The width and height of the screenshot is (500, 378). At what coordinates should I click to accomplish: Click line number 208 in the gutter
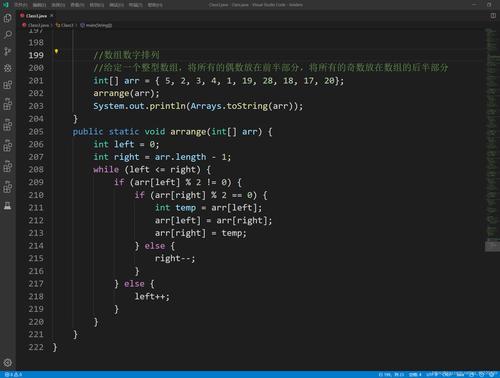(36, 170)
